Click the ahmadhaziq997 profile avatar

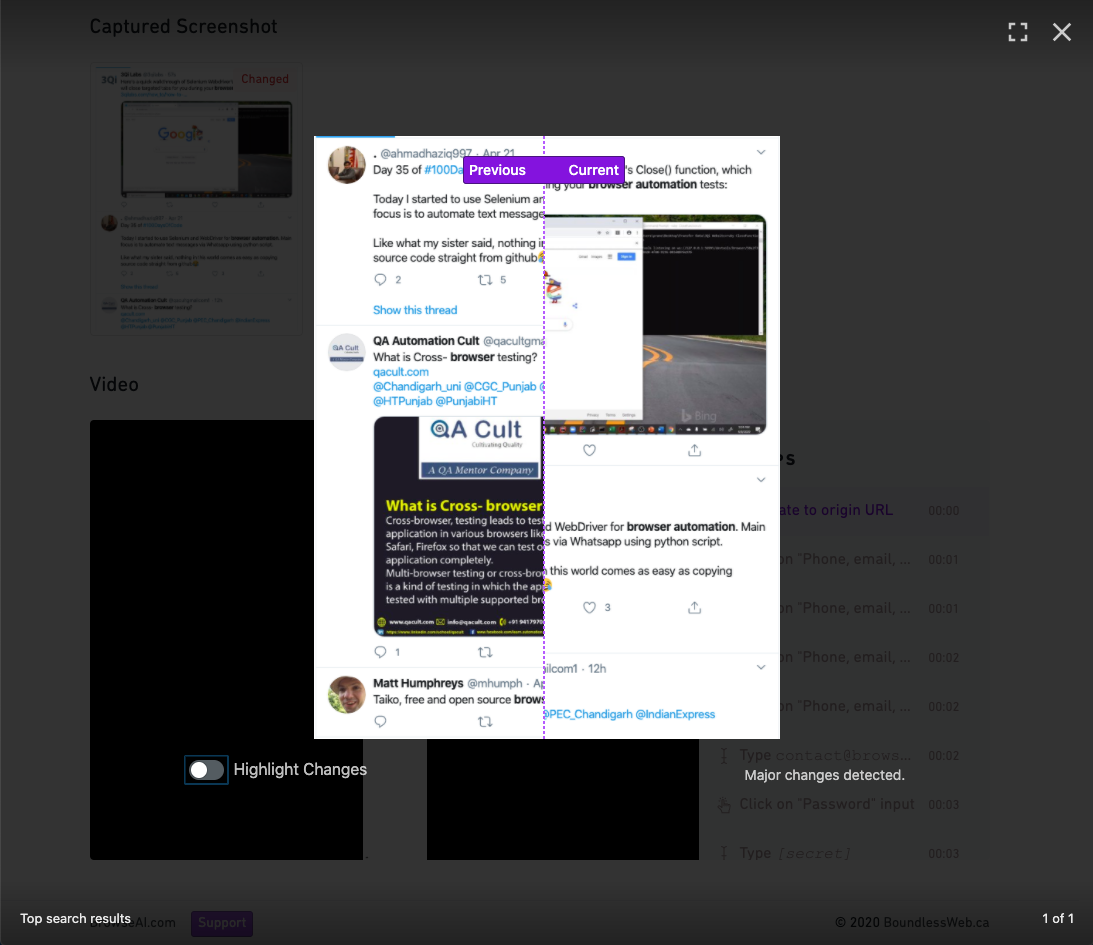click(x=346, y=165)
